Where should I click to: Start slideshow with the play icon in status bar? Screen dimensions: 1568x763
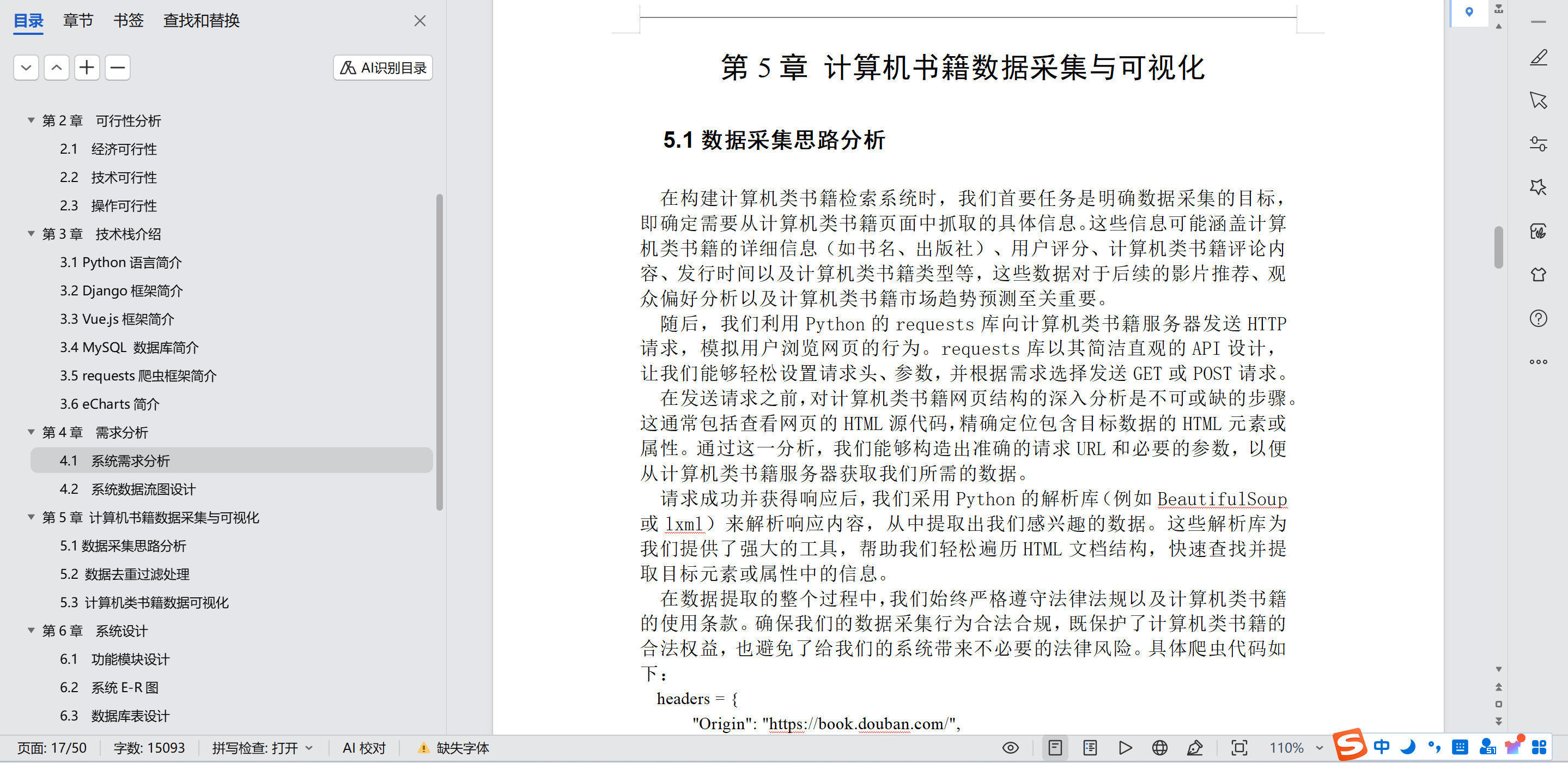1125,748
